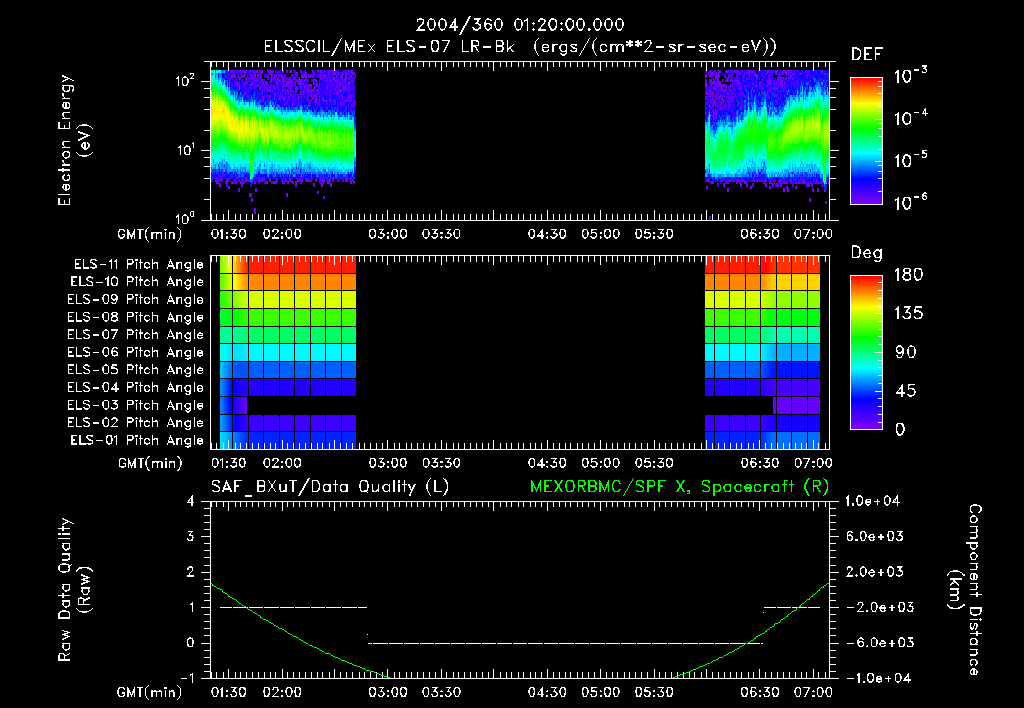Click the '180' value on Deg color bar
This screenshot has height=708, width=1024.
pyautogui.click(x=908, y=275)
